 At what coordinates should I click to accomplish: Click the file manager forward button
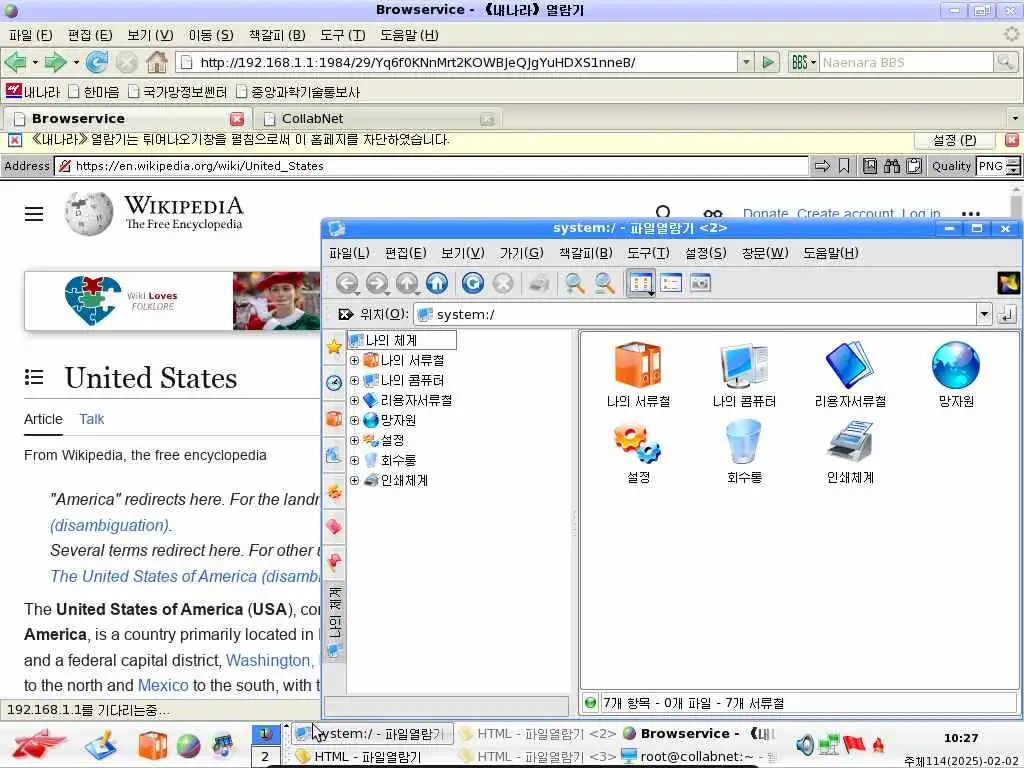tap(377, 283)
